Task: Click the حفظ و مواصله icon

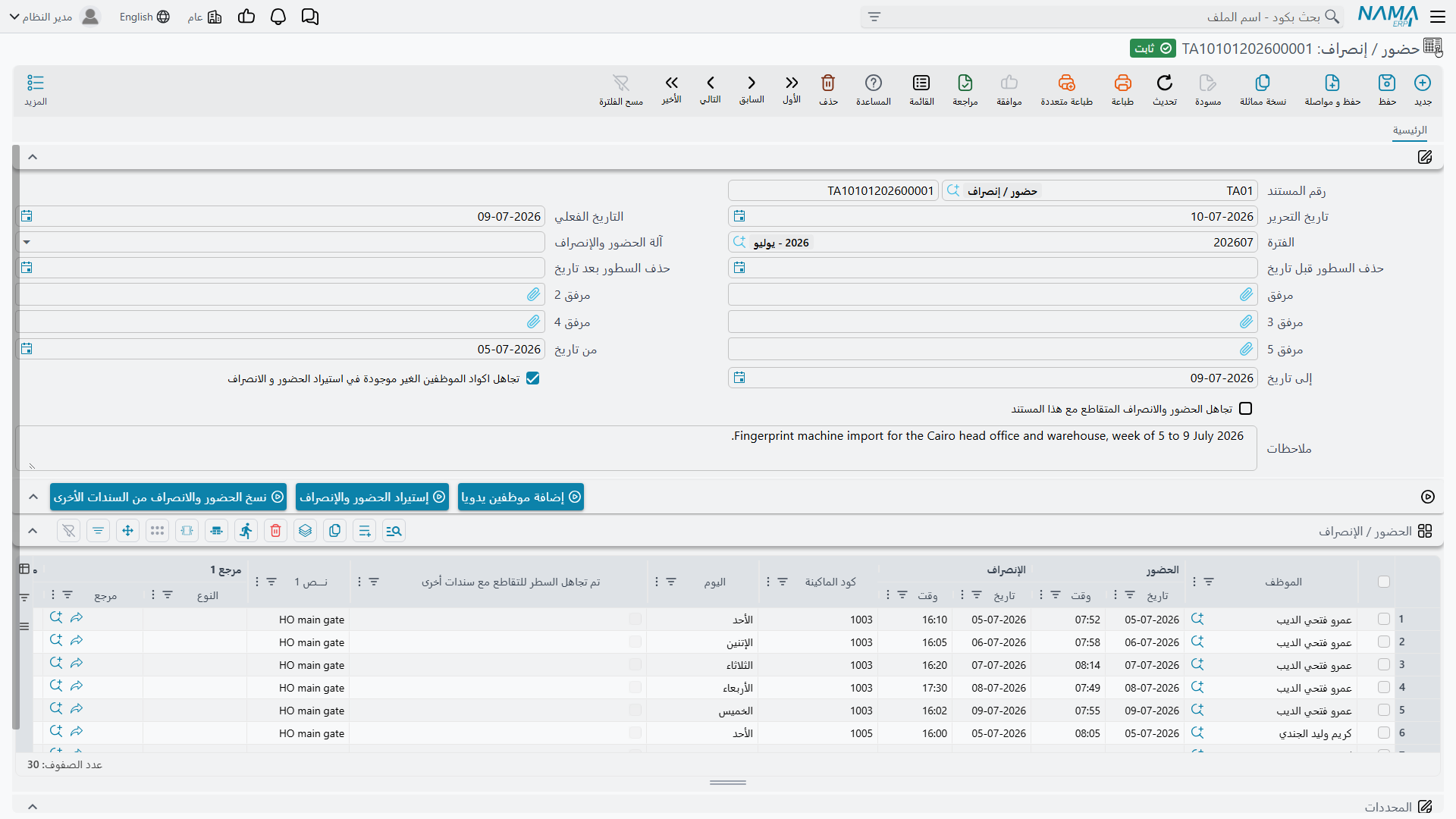Action: pyautogui.click(x=1332, y=83)
